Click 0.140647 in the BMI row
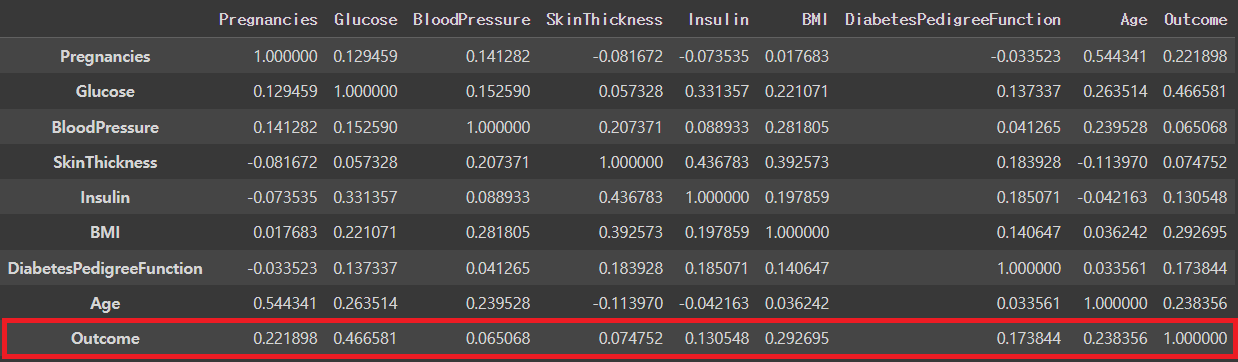Image resolution: width=1238 pixels, height=362 pixels. tap(1029, 233)
